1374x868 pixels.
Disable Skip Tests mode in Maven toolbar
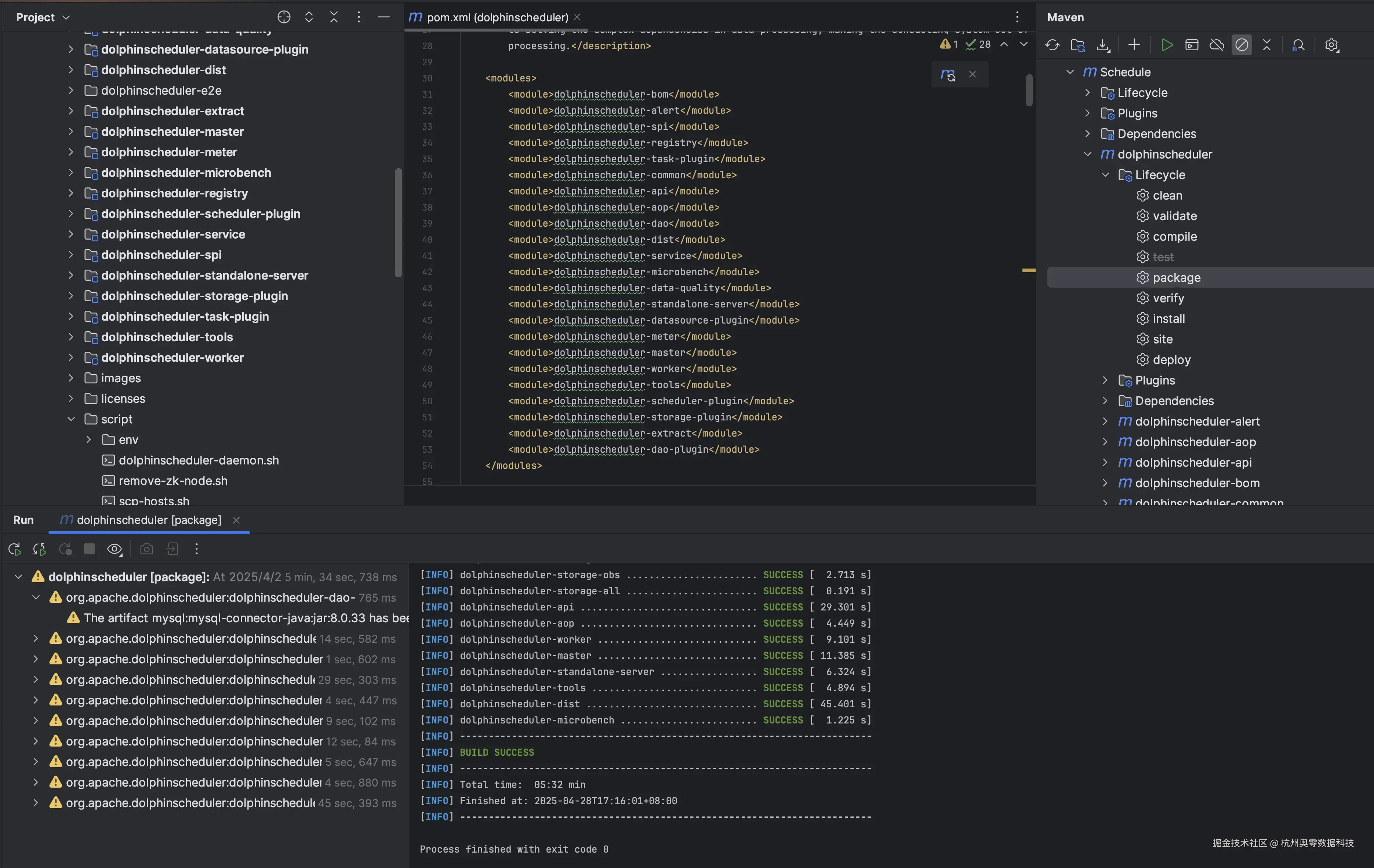pyautogui.click(x=1242, y=45)
